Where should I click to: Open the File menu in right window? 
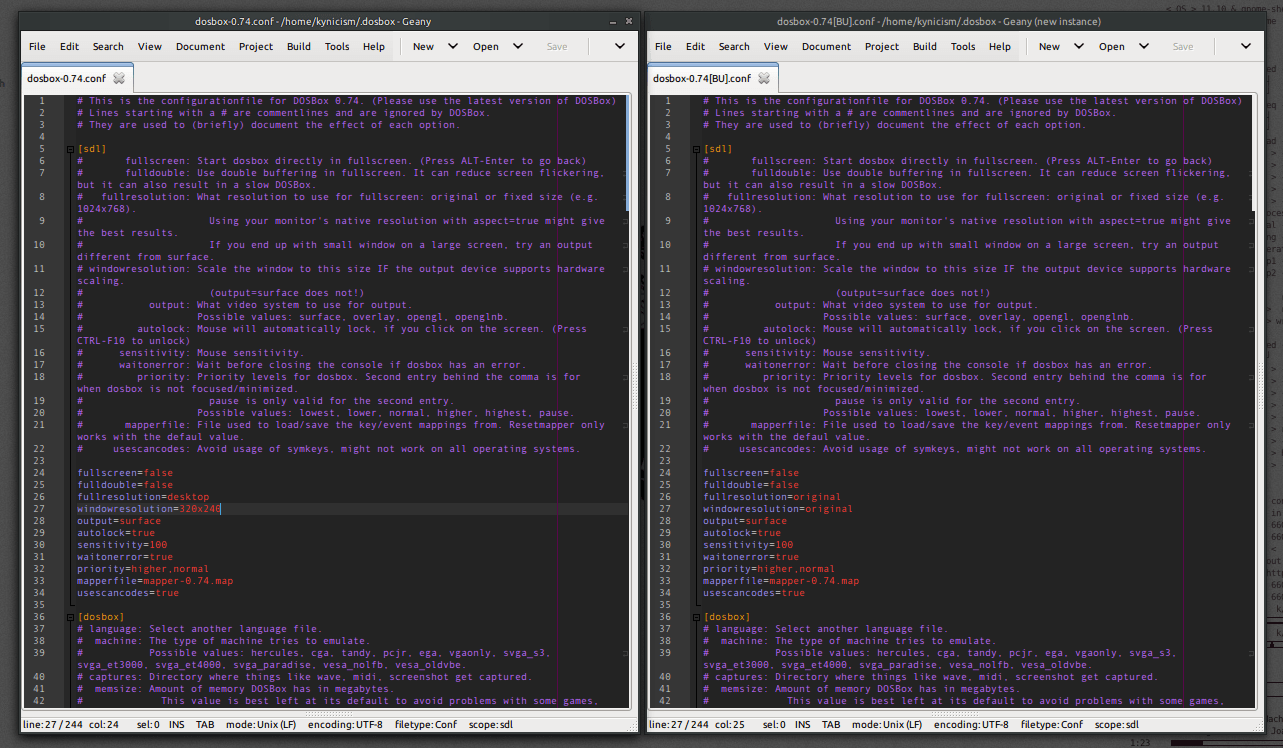(x=663, y=47)
